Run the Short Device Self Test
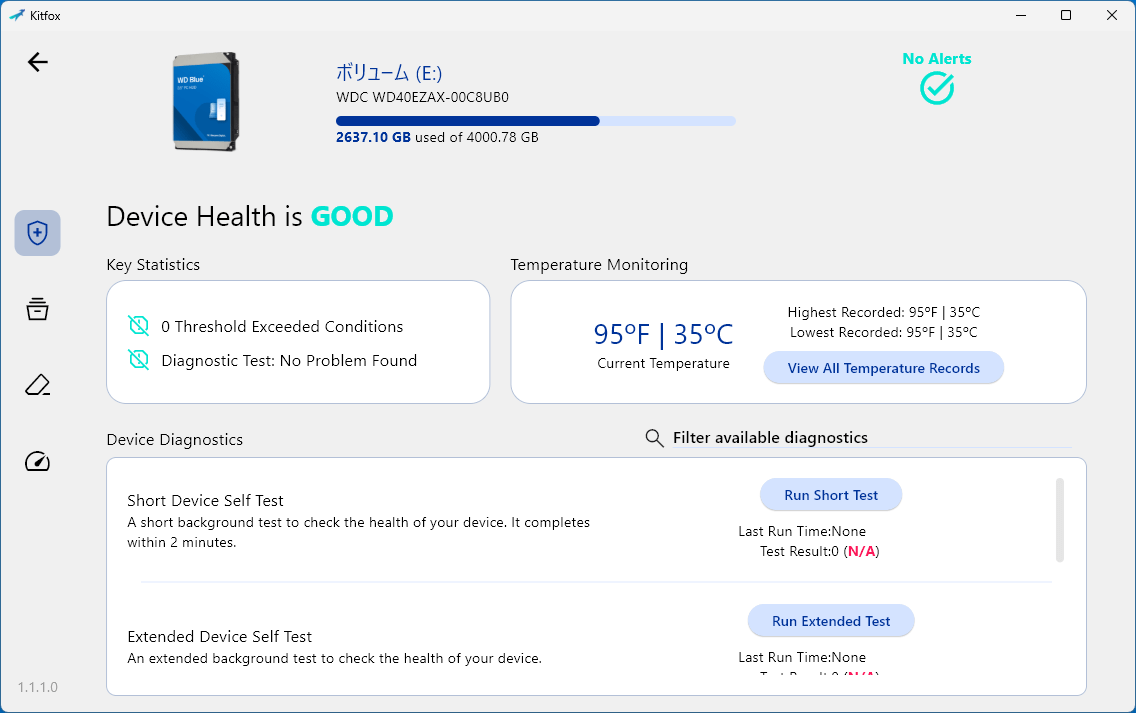The image size is (1136, 713). click(x=831, y=495)
